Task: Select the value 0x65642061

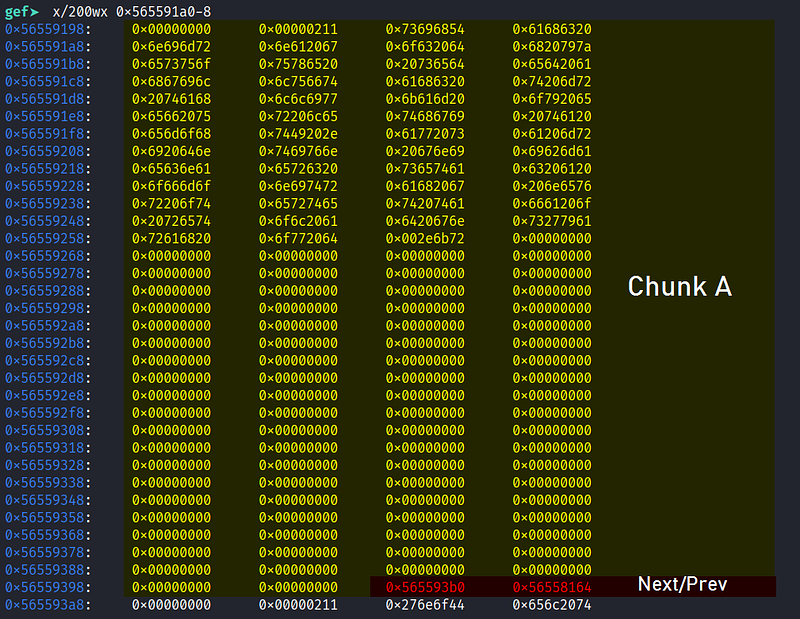Action: click(552, 64)
